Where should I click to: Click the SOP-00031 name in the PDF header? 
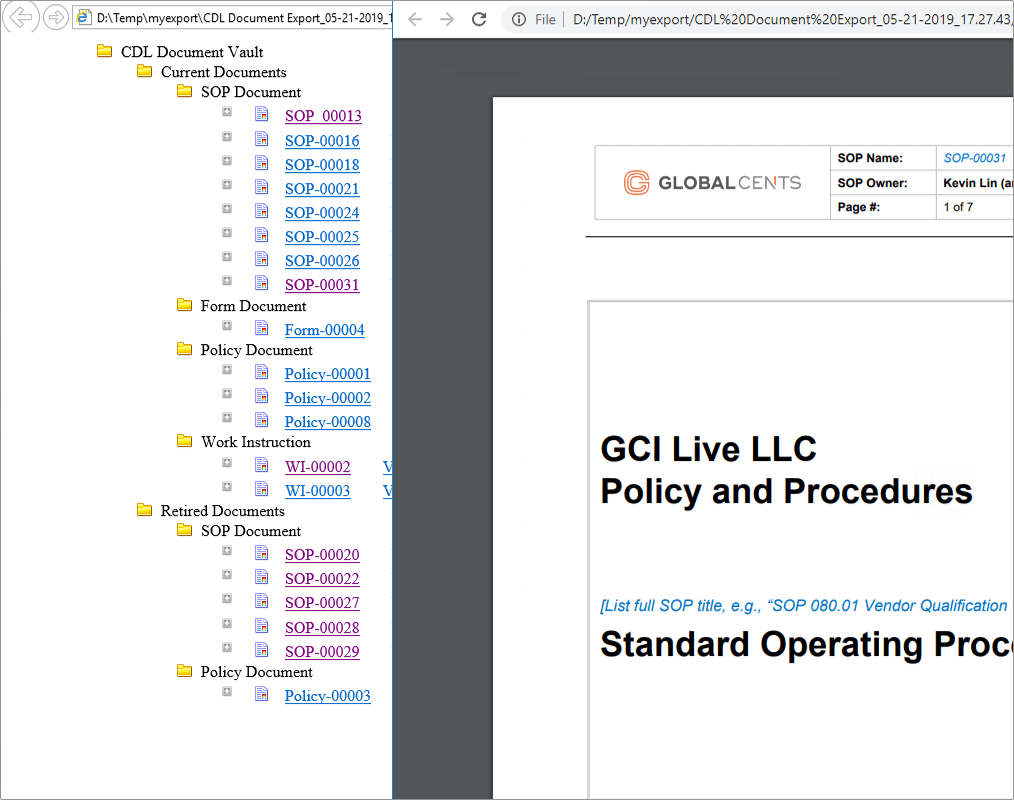pyautogui.click(x=975, y=158)
